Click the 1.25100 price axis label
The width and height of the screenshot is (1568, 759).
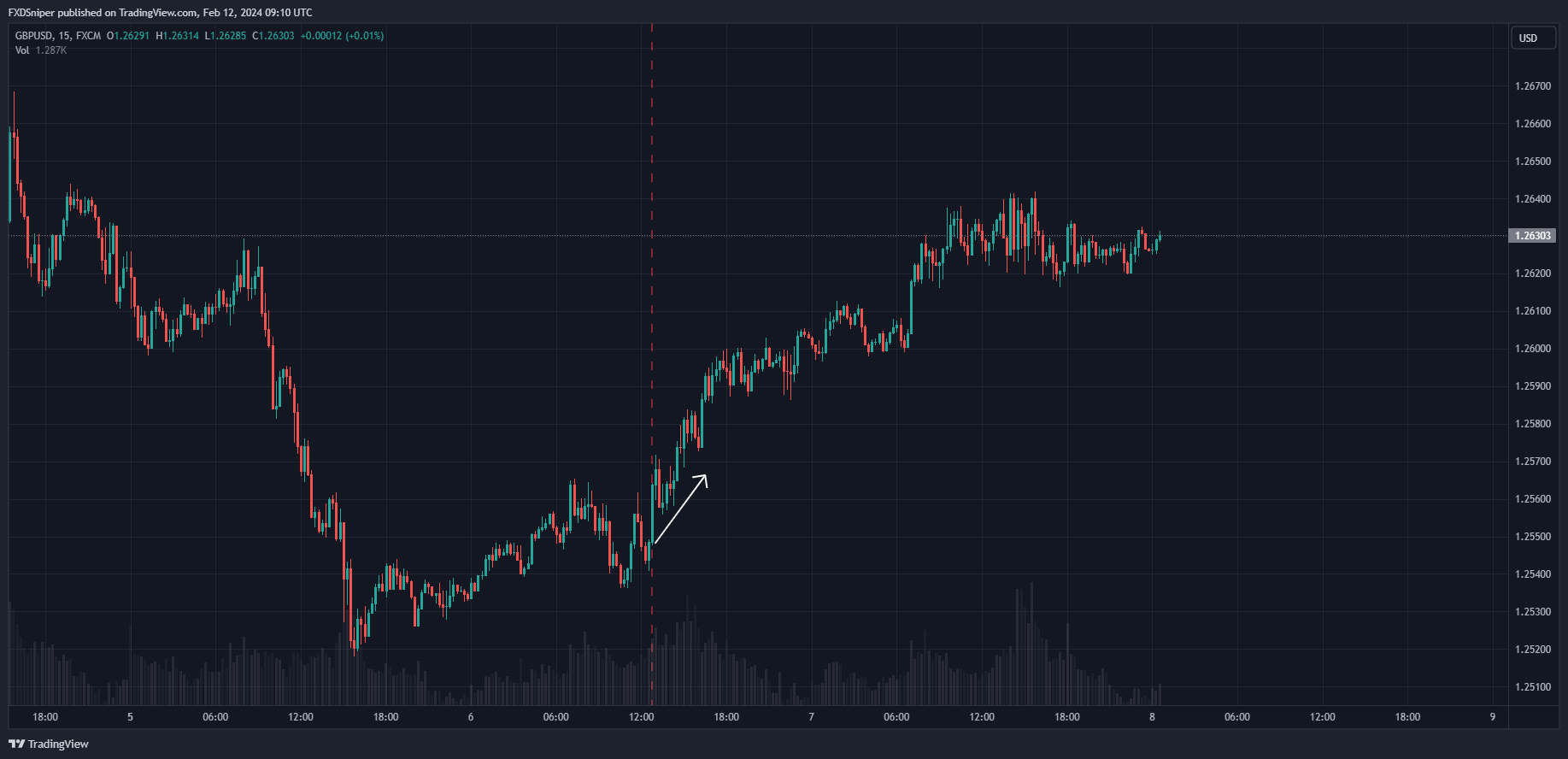(1532, 687)
